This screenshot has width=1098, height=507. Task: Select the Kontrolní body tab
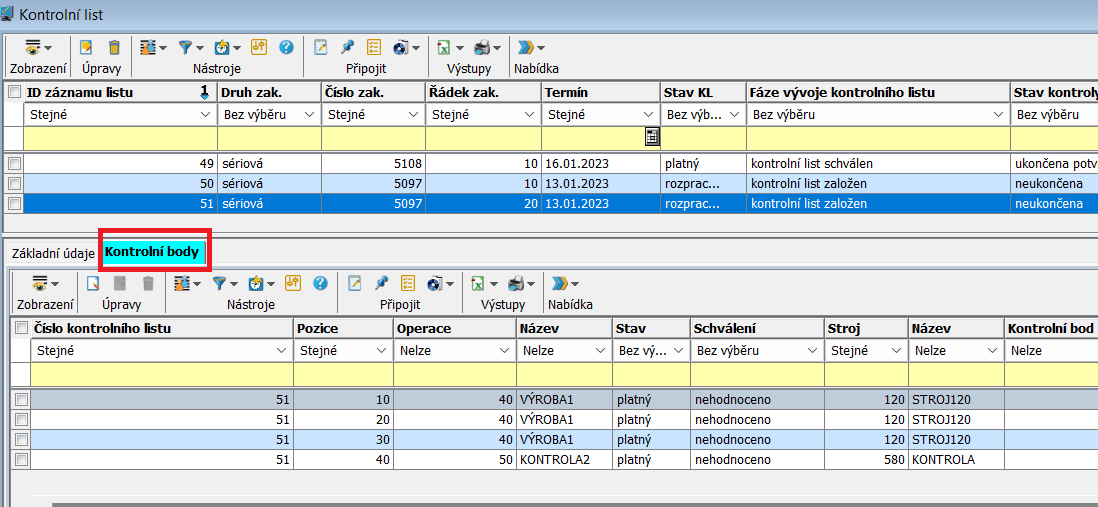[x=152, y=252]
